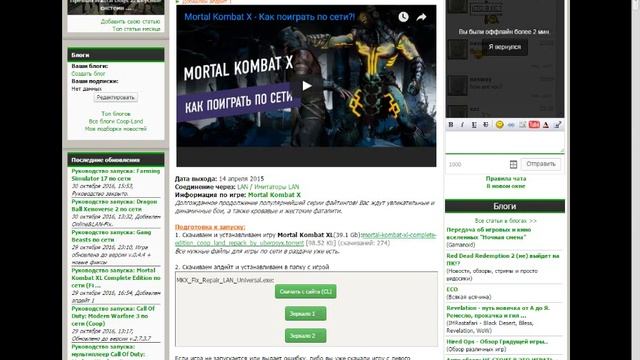Open the 'Создать блог' link
The height and width of the screenshot is (360, 640).
pyautogui.click(x=88, y=73)
